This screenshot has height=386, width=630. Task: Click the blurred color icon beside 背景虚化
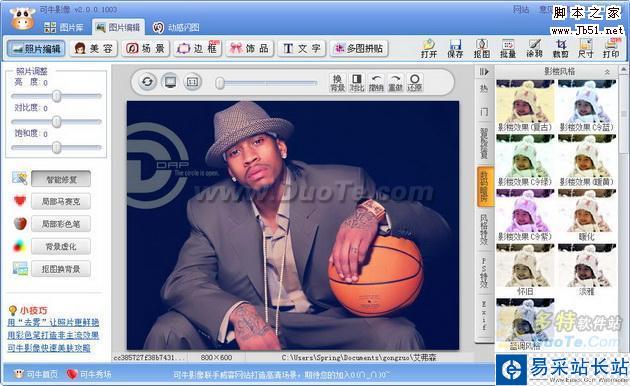click(x=19, y=246)
